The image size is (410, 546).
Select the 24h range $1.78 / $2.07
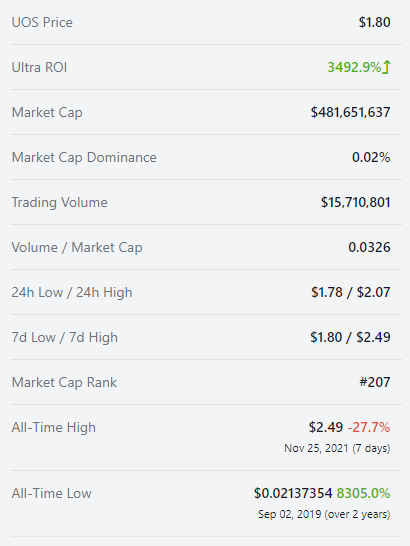pos(351,292)
